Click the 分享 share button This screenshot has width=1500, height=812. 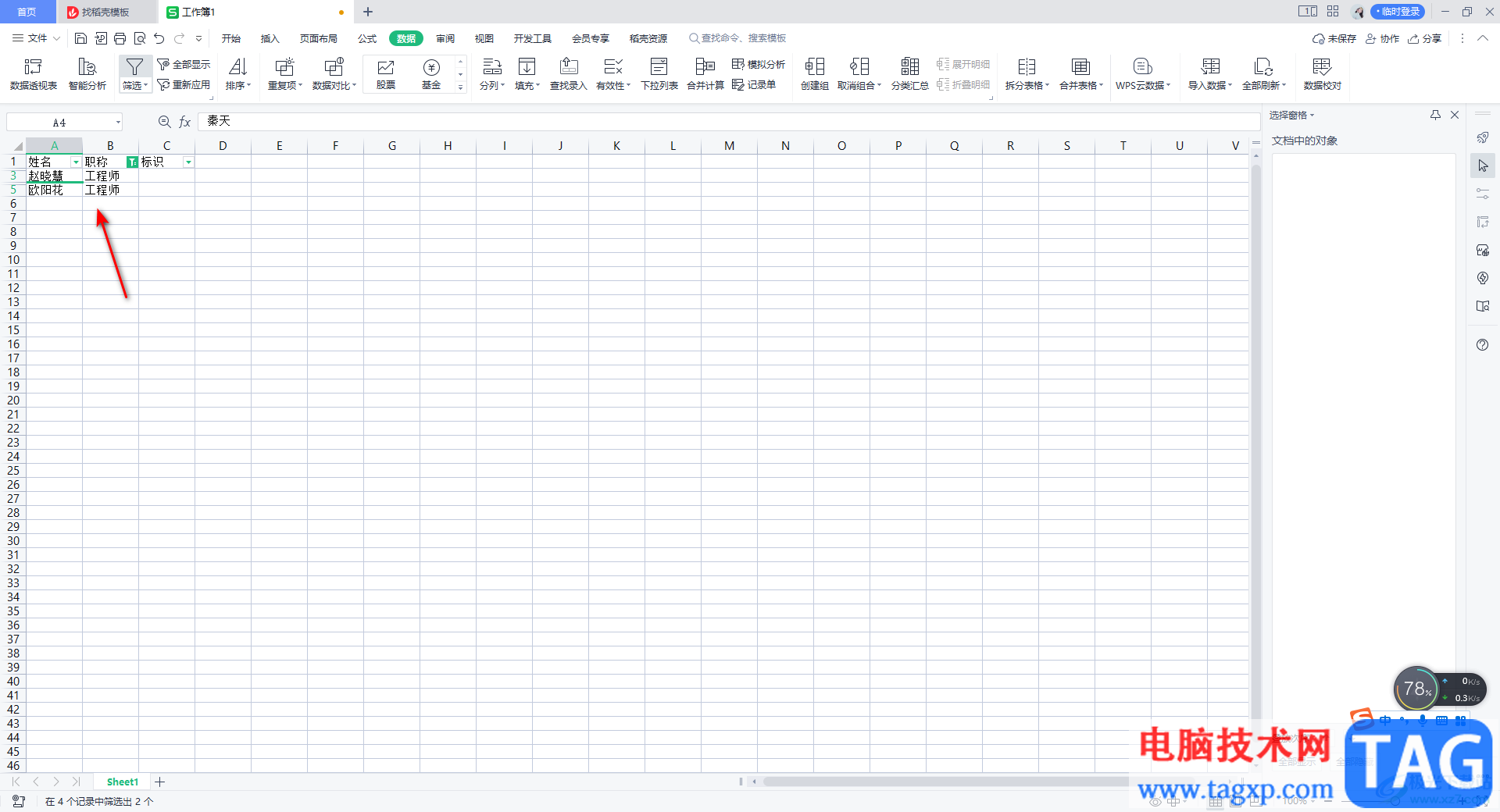click(x=1424, y=38)
